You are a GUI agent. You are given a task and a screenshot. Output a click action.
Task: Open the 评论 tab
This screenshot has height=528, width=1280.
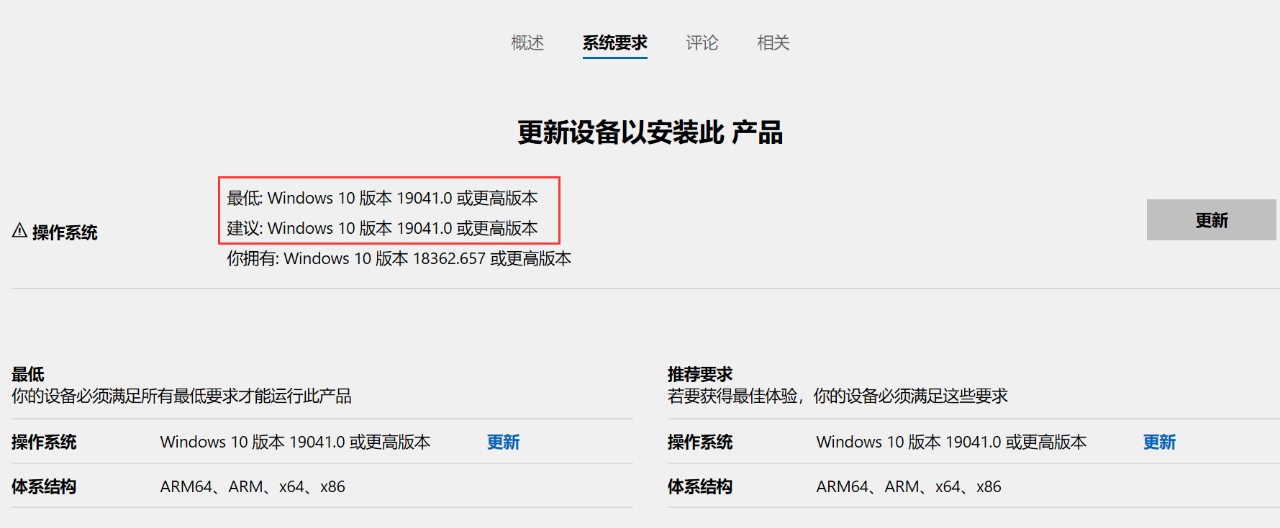click(x=702, y=43)
